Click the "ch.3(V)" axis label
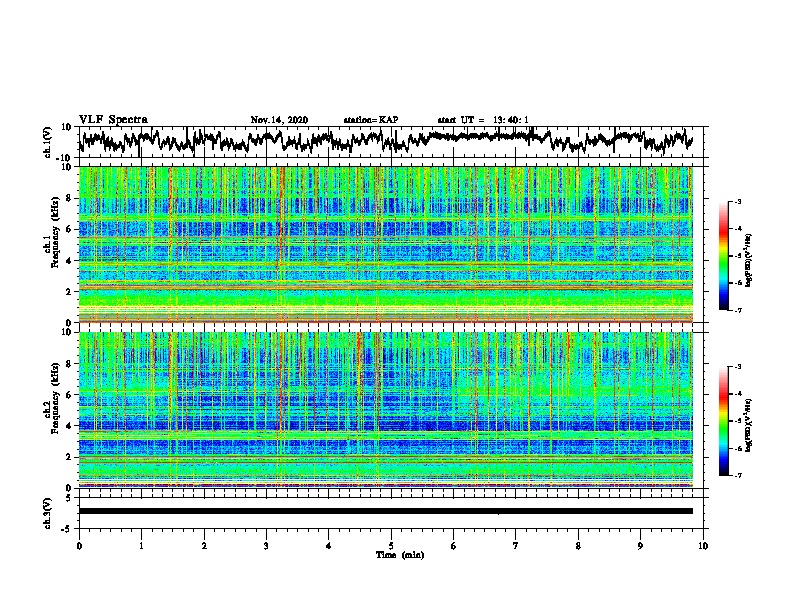 (x=48, y=513)
